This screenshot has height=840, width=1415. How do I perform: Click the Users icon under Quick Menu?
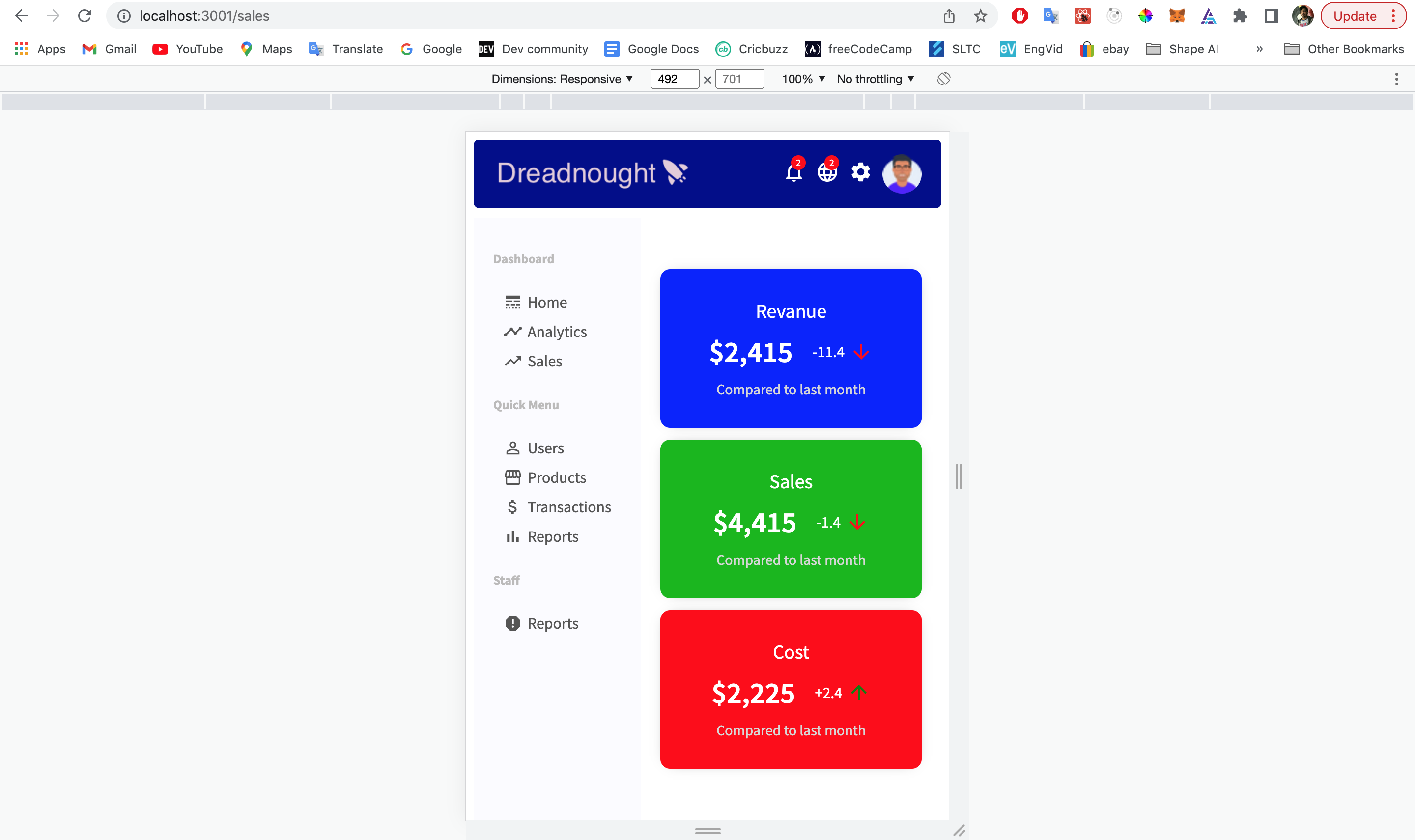pyautogui.click(x=512, y=448)
